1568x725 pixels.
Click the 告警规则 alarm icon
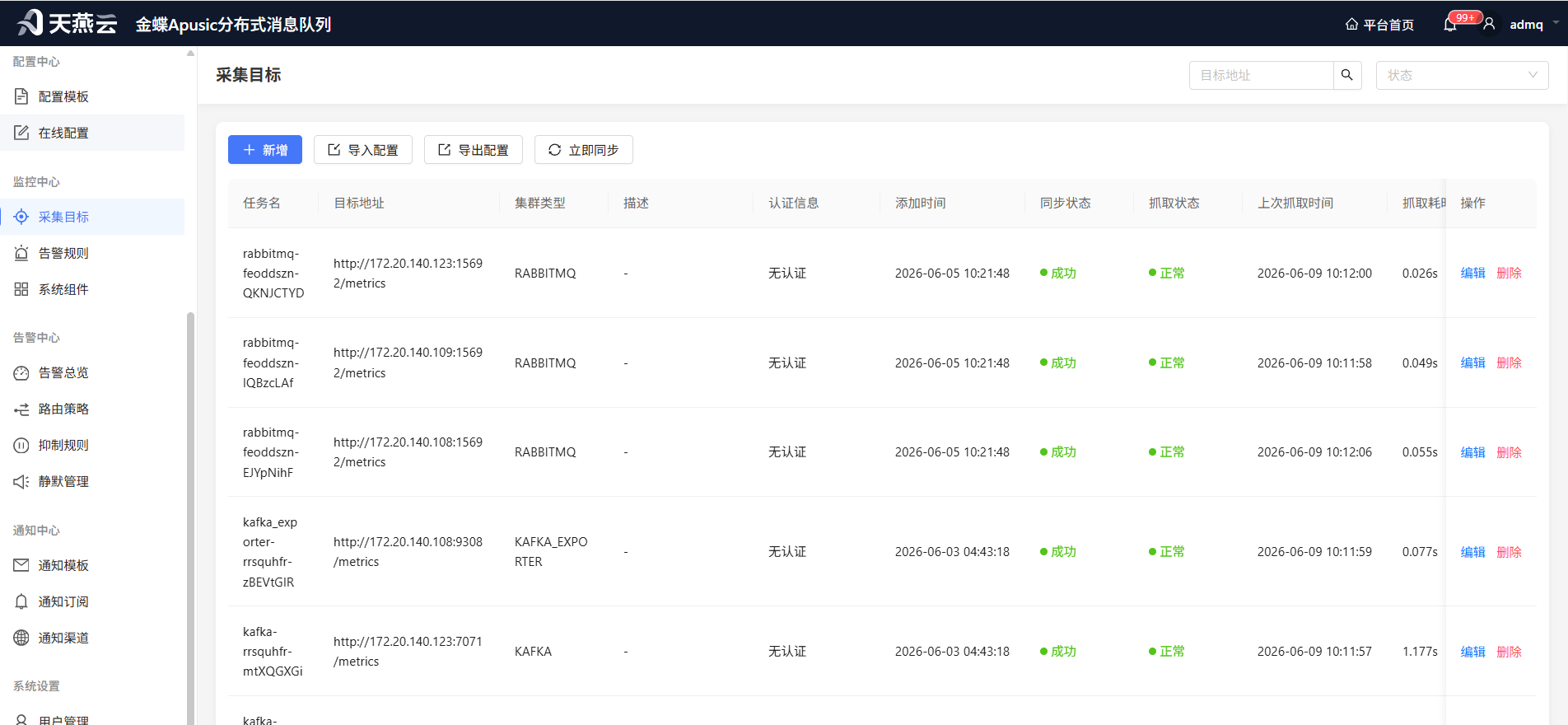coord(21,253)
